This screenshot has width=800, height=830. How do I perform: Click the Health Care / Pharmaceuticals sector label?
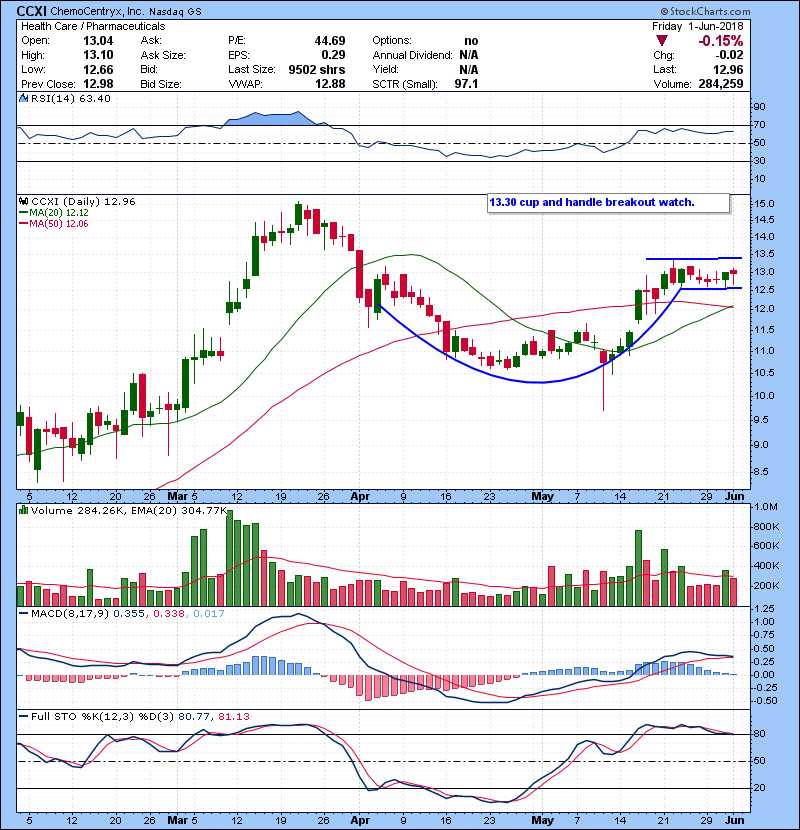93,26
